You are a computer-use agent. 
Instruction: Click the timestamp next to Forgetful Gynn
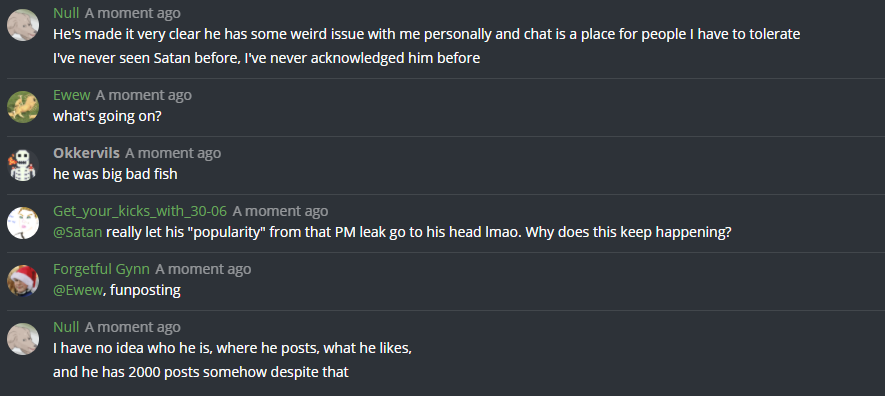coord(203,269)
